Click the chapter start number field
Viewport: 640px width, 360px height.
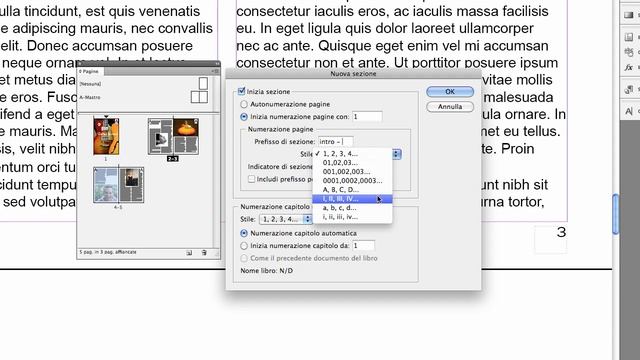point(363,246)
